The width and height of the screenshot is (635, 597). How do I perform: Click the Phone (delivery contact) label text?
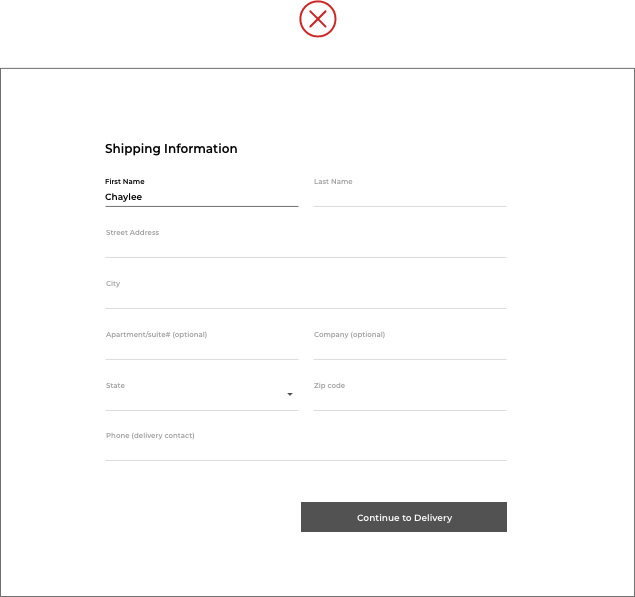[x=150, y=435]
